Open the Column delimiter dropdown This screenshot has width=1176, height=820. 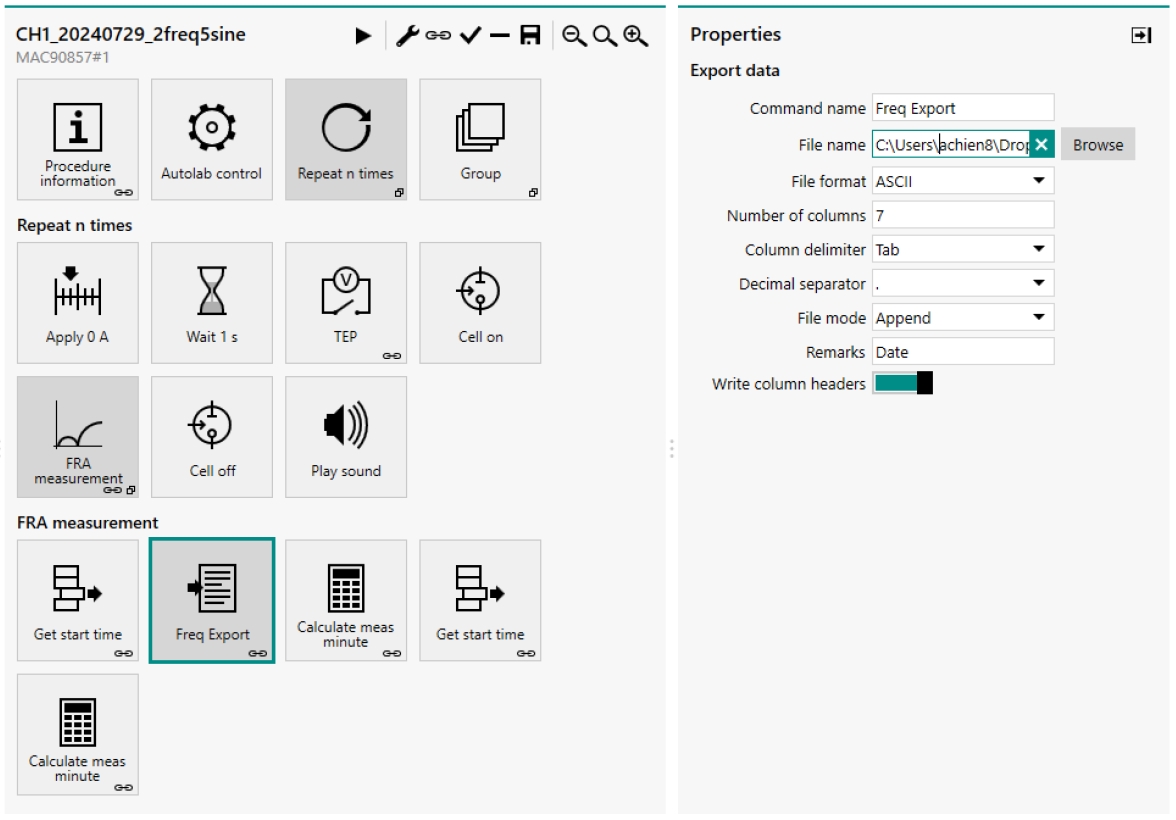[963, 249]
